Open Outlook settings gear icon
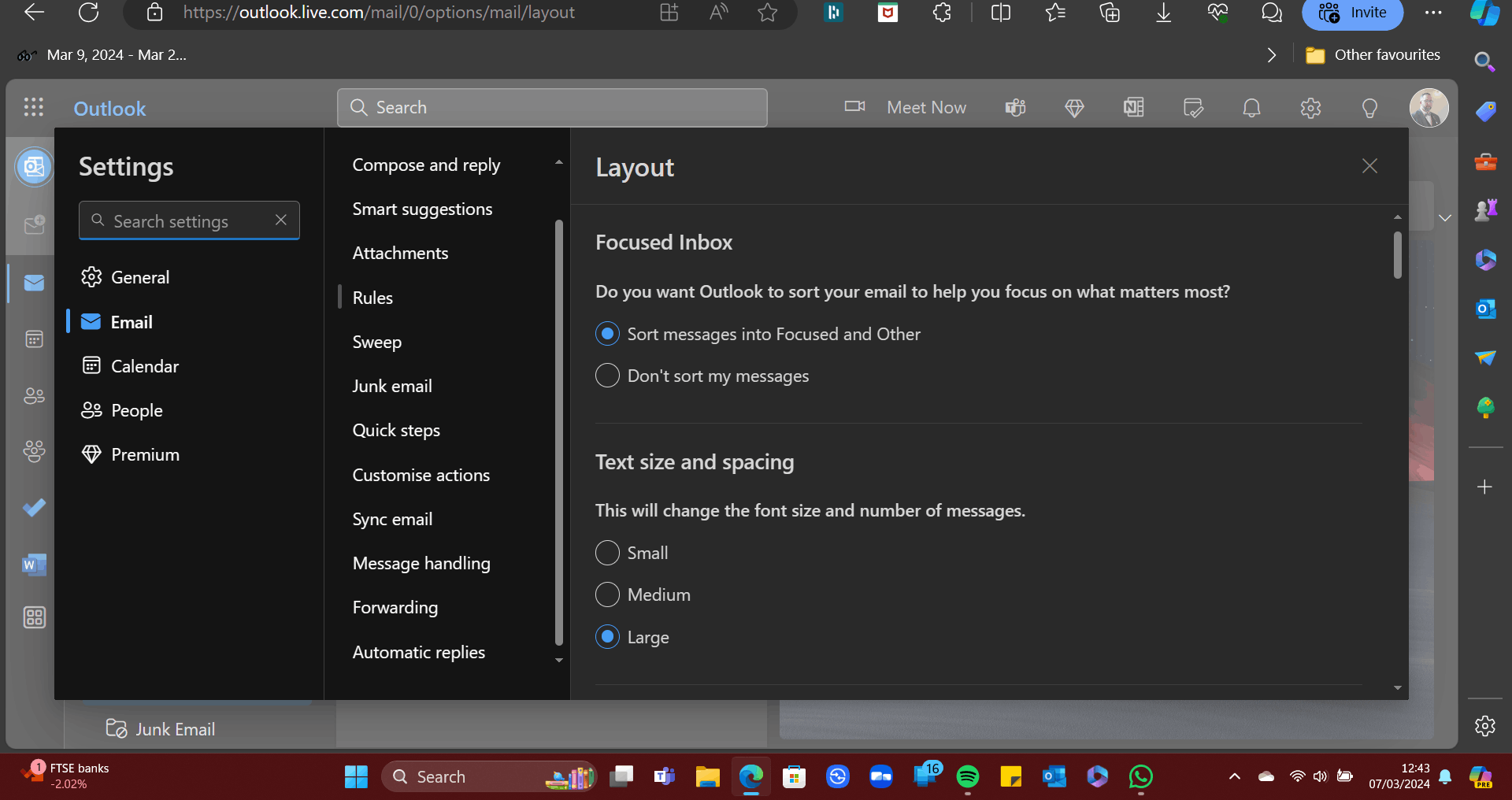The height and width of the screenshot is (800, 1512). point(1310,108)
